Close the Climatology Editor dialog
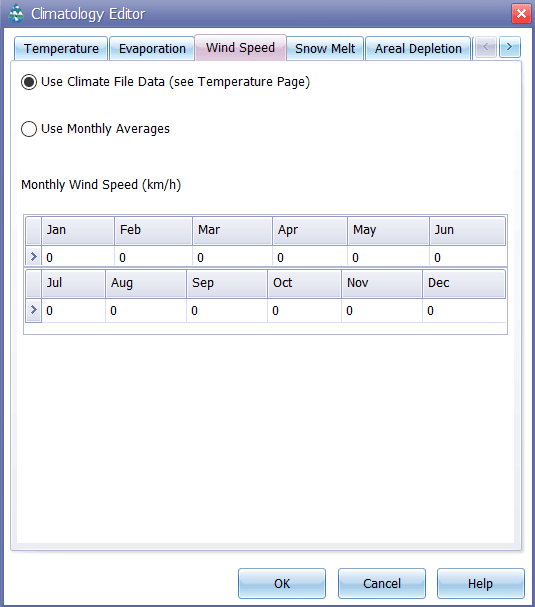Screen dimensions: 535x607 click(x=521, y=14)
